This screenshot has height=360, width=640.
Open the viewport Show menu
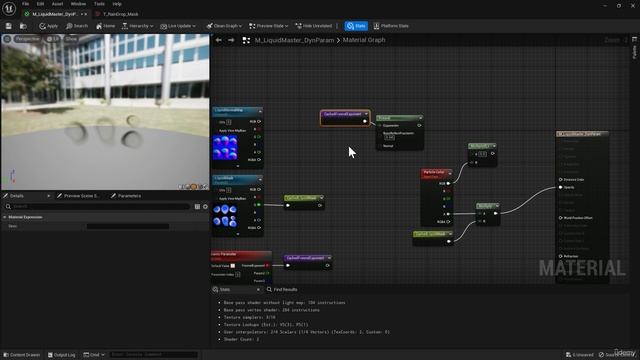(71, 39)
